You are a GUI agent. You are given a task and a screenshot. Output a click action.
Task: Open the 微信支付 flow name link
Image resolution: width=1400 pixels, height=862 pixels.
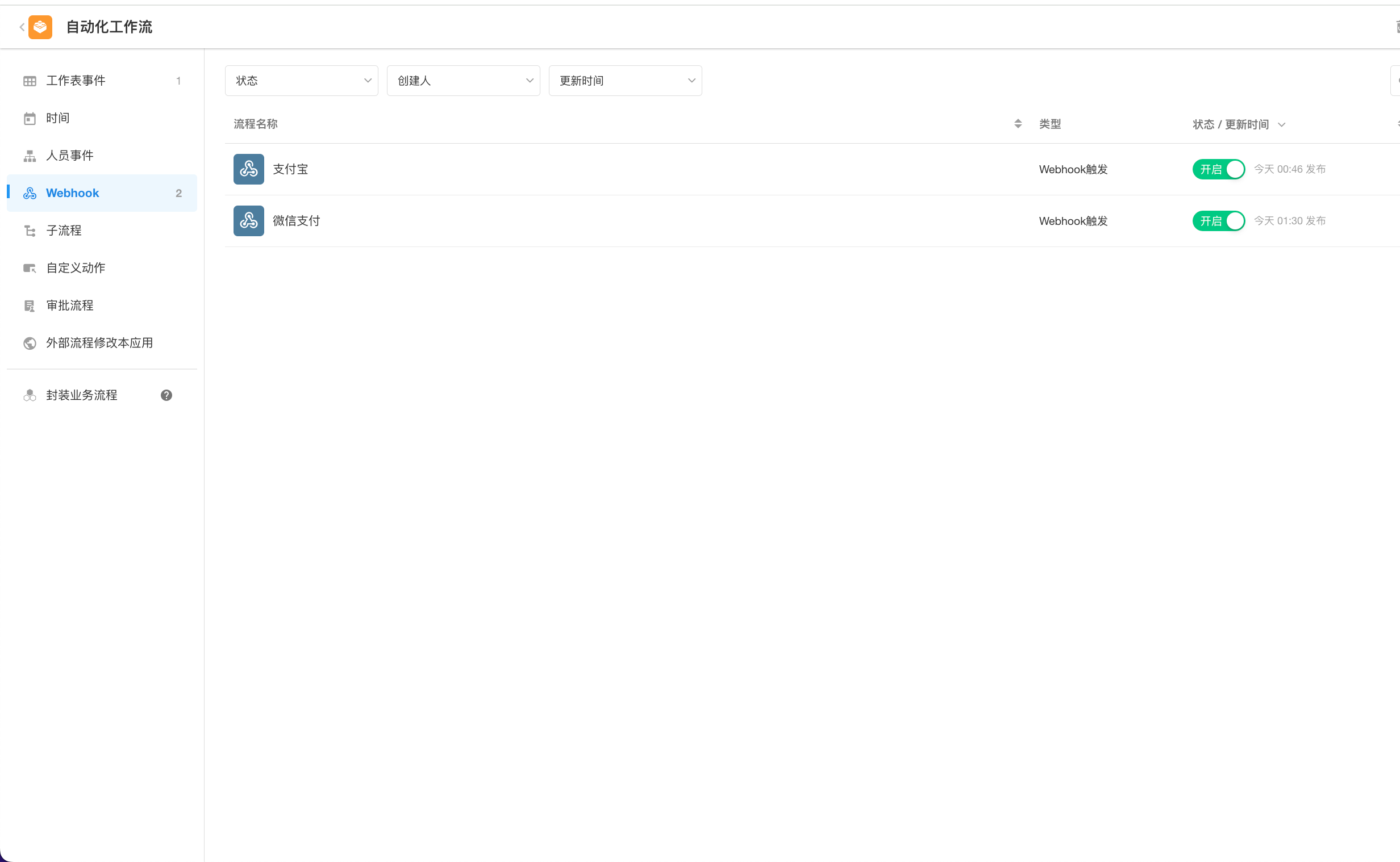coord(296,221)
